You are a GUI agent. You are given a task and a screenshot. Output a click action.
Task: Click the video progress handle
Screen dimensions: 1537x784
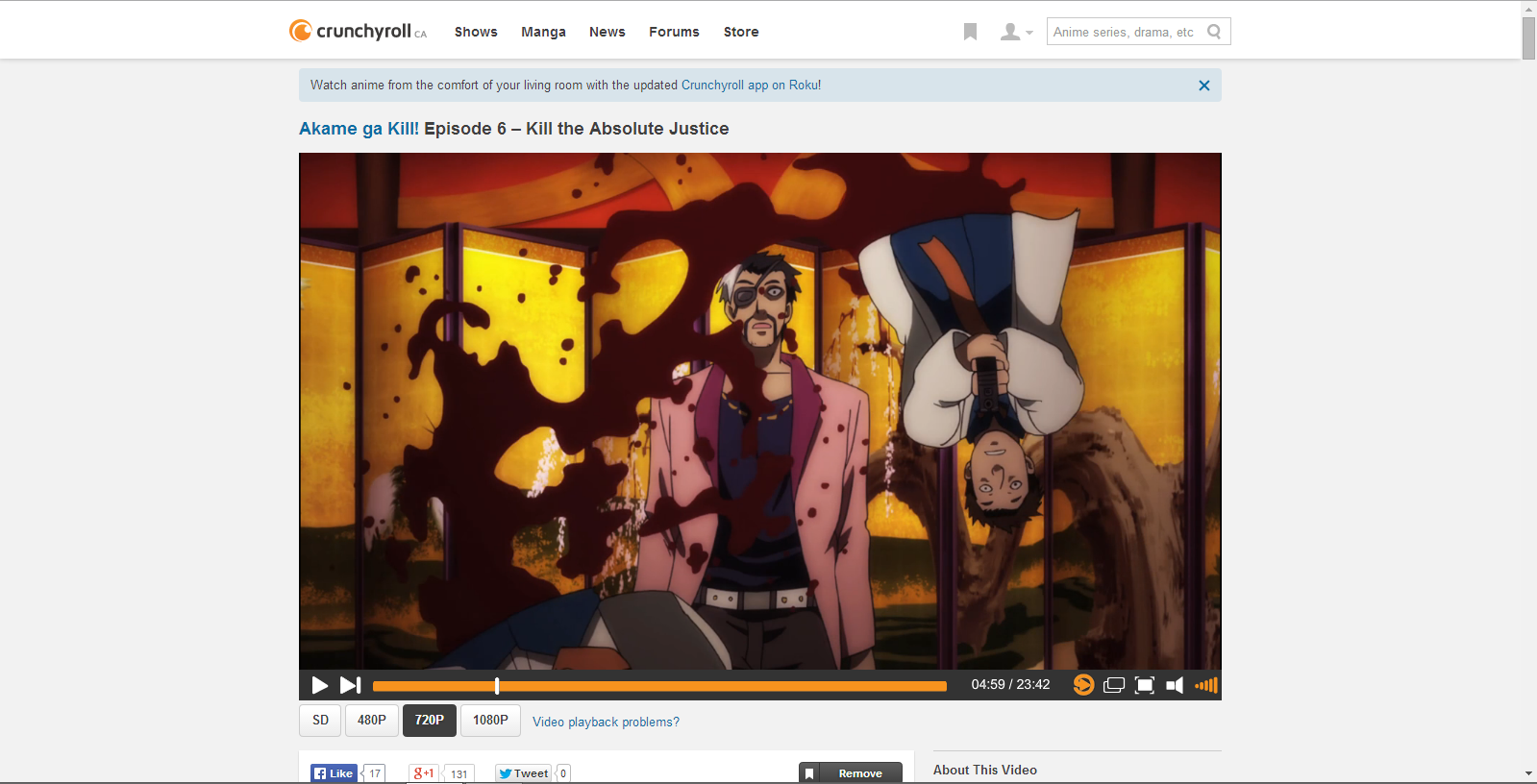coord(497,686)
